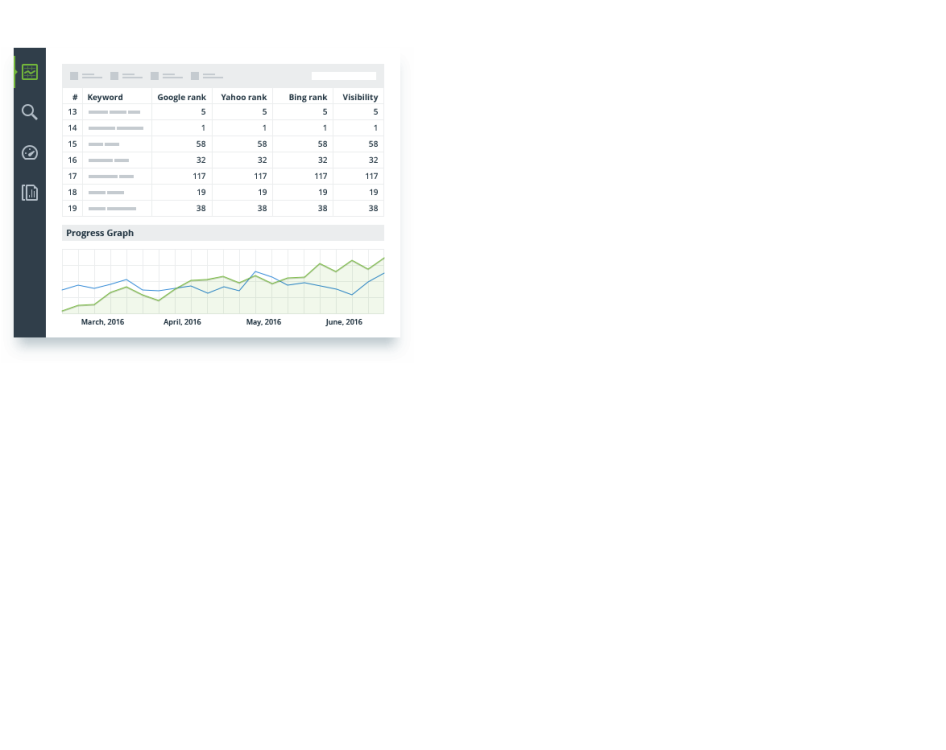This screenshot has height=750, width=946.
Task: Click the May, 2016 graph label
Action: point(264,322)
